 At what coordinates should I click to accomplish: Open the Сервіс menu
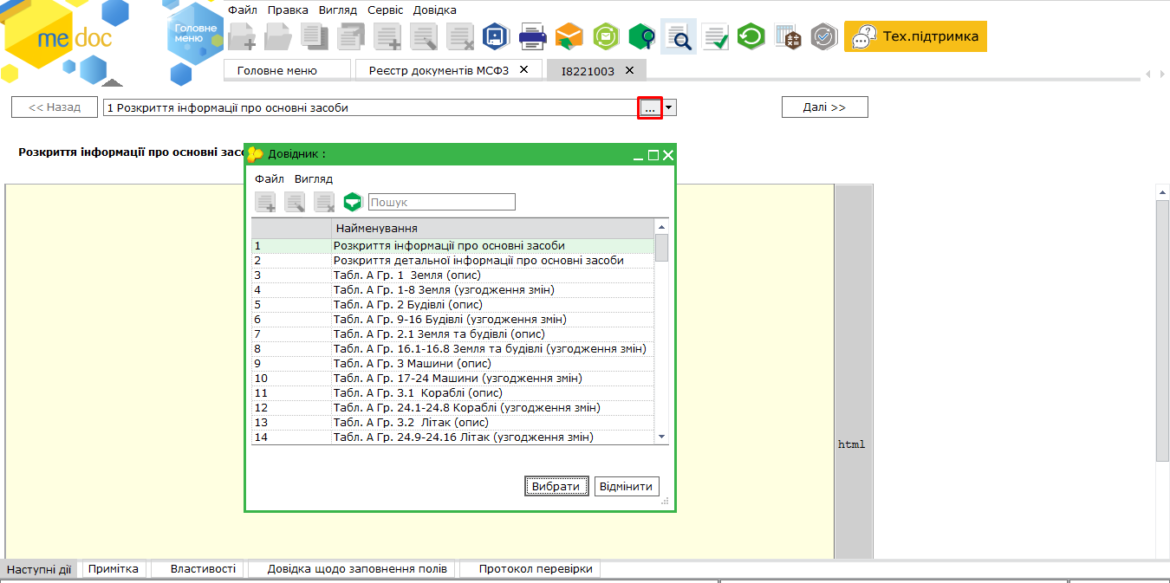click(x=386, y=10)
